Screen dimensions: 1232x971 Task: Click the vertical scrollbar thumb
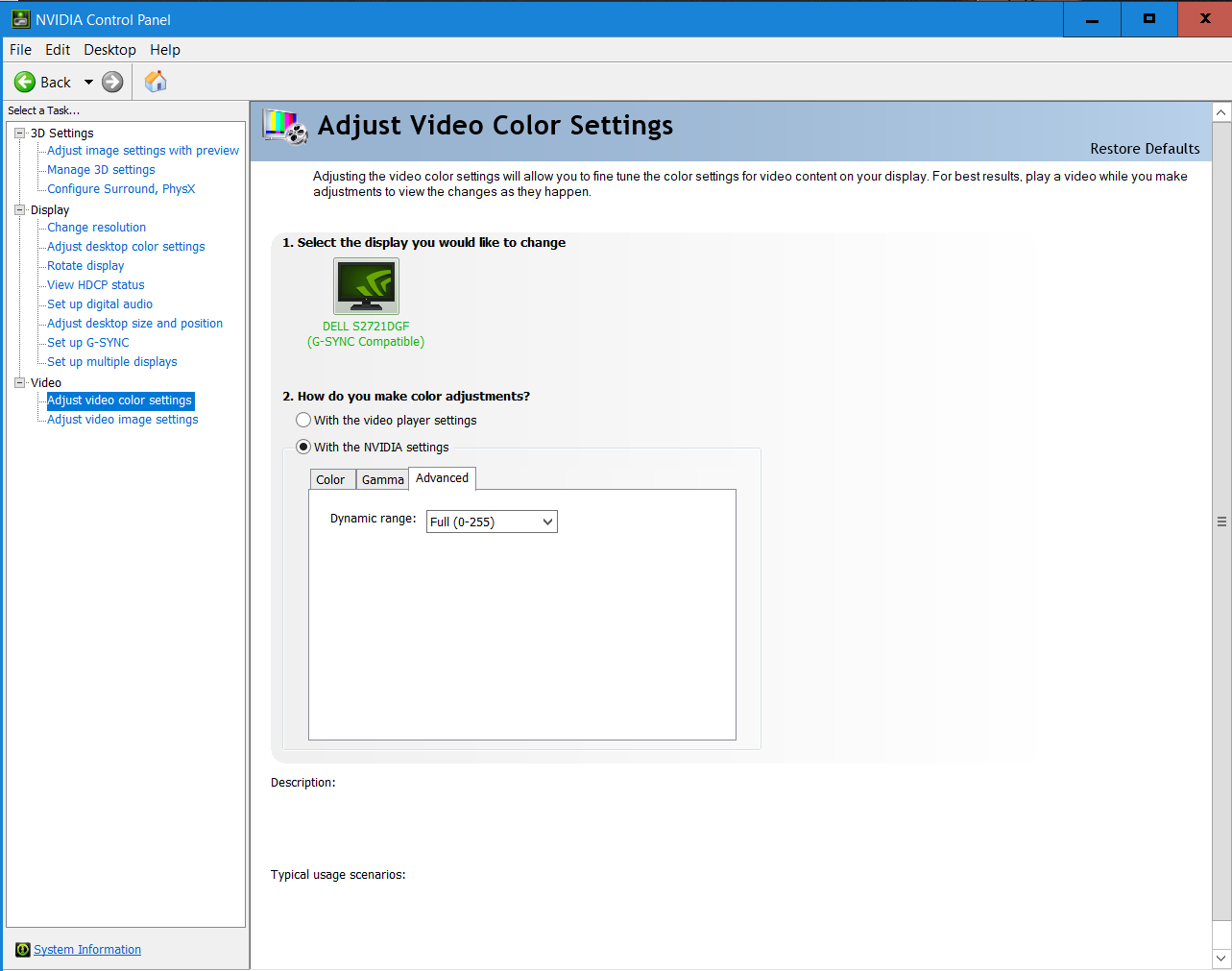coord(1221,522)
